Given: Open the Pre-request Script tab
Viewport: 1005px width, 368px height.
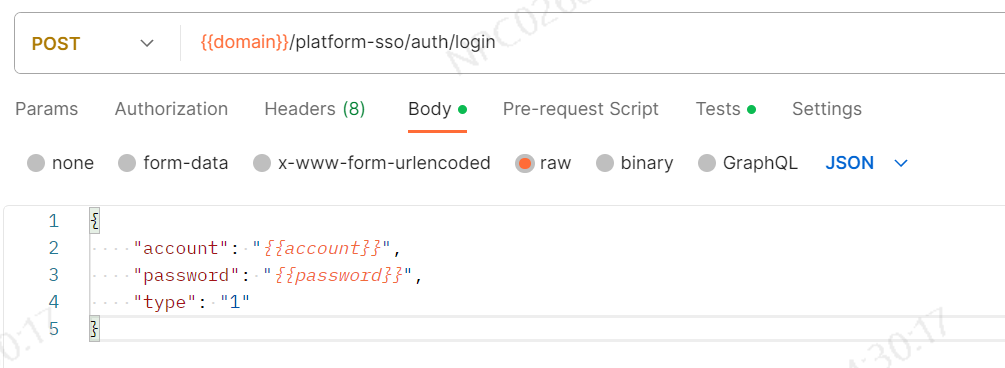Looking at the screenshot, I should [581, 109].
